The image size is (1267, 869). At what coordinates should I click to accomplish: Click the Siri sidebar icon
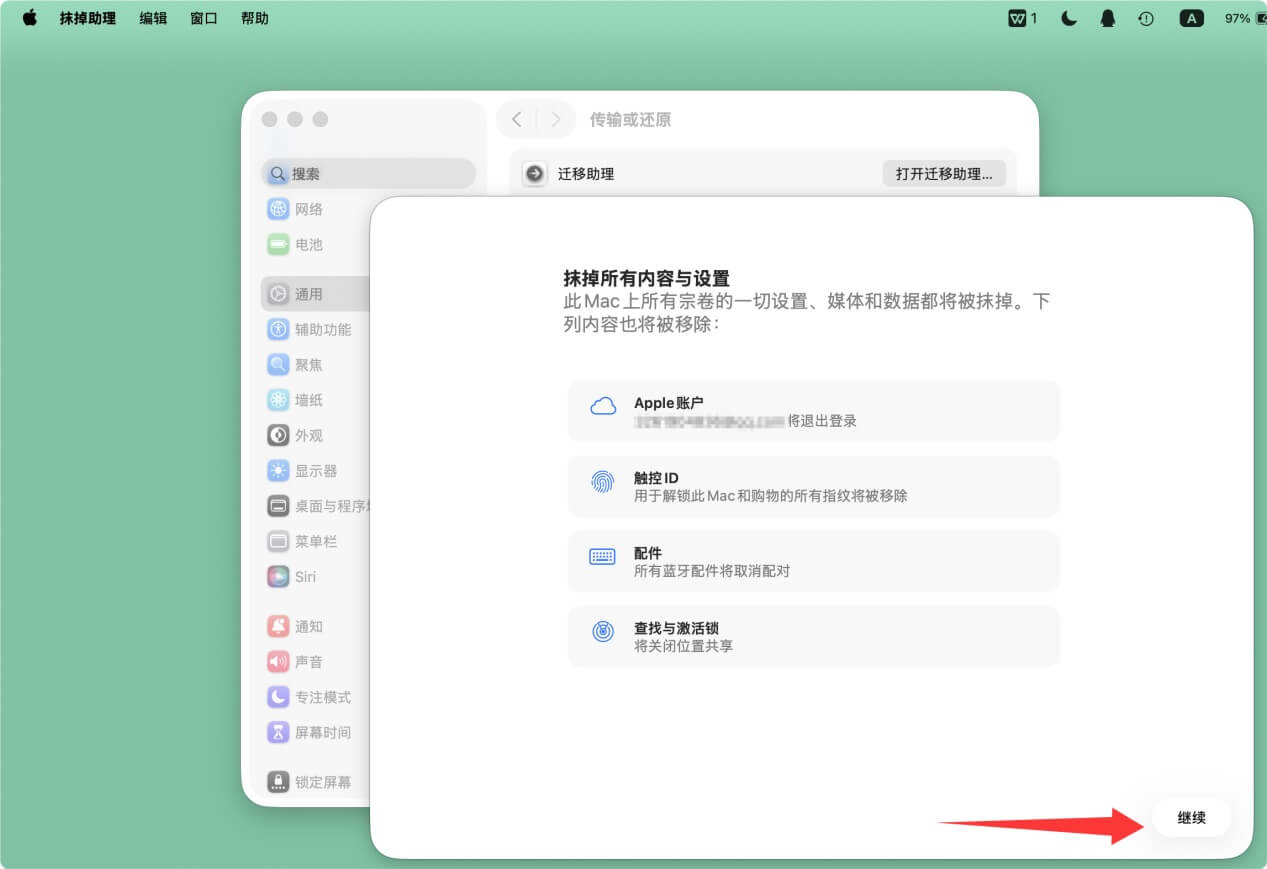278,576
